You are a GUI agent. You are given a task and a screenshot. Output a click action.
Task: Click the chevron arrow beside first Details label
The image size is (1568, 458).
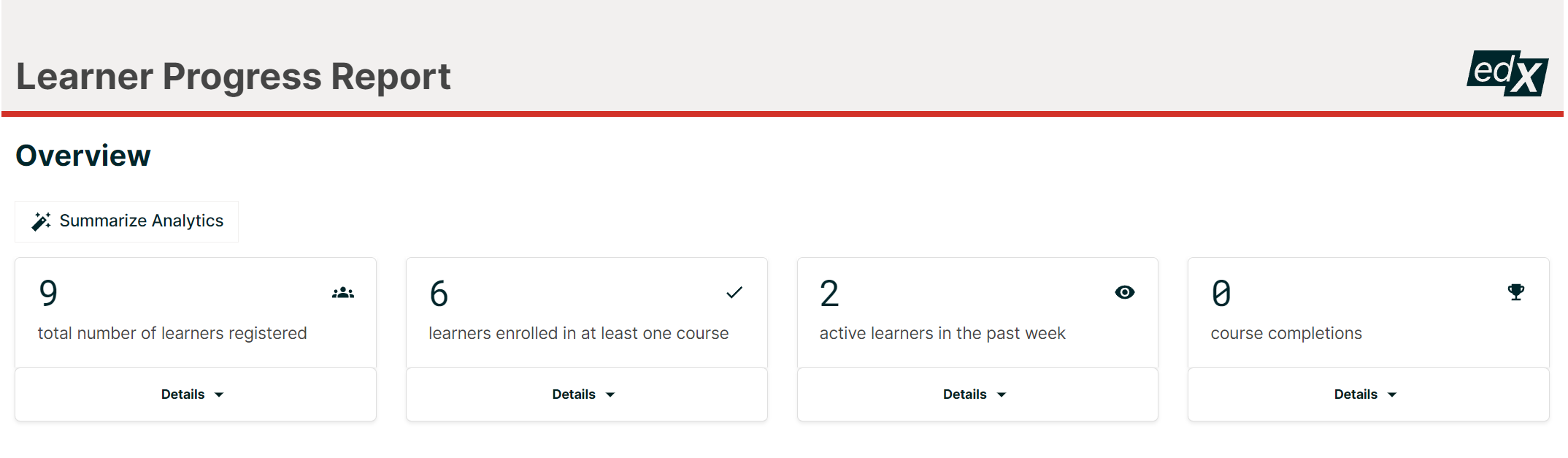coord(219,394)
